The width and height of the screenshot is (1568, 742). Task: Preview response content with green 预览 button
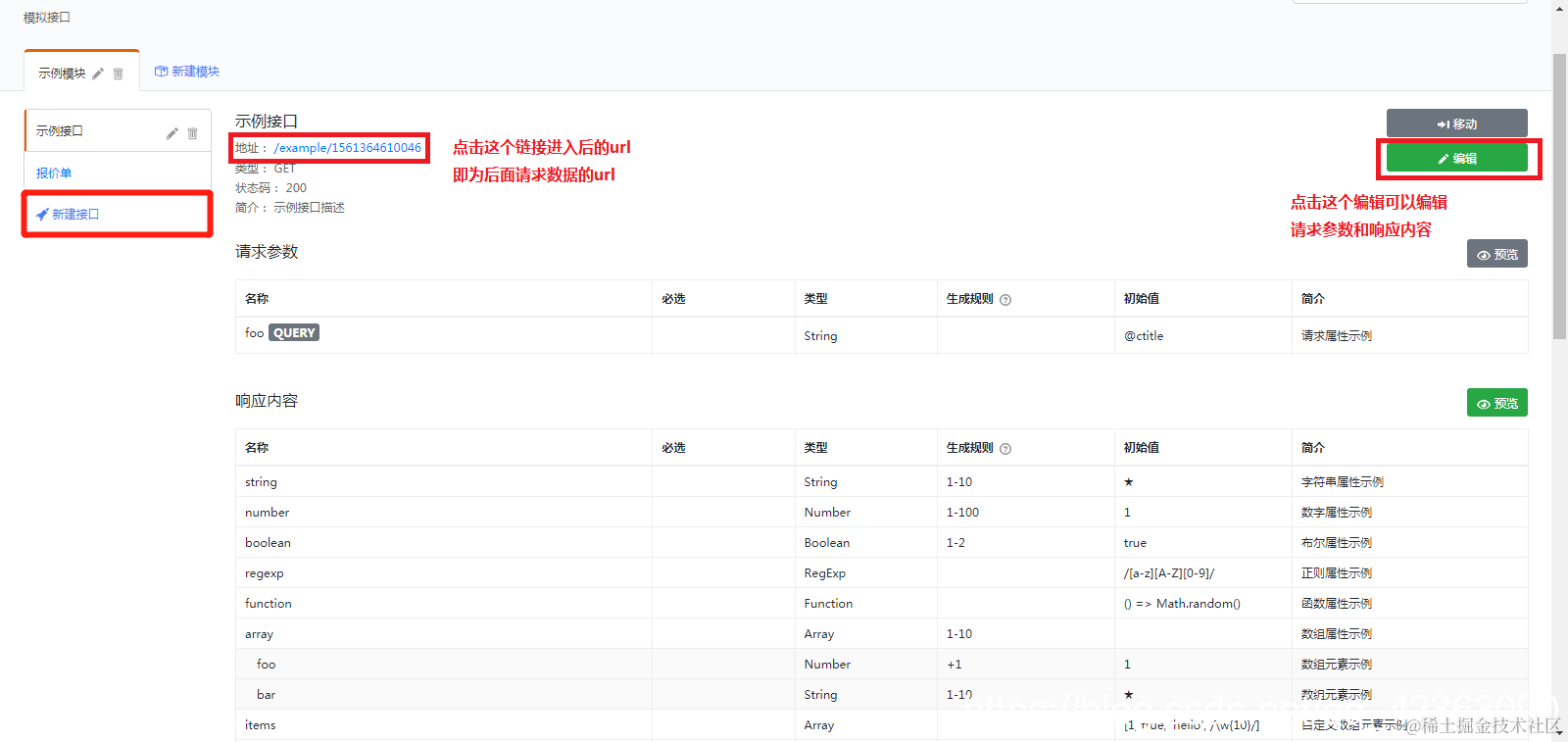click(x=1497, y=403)
